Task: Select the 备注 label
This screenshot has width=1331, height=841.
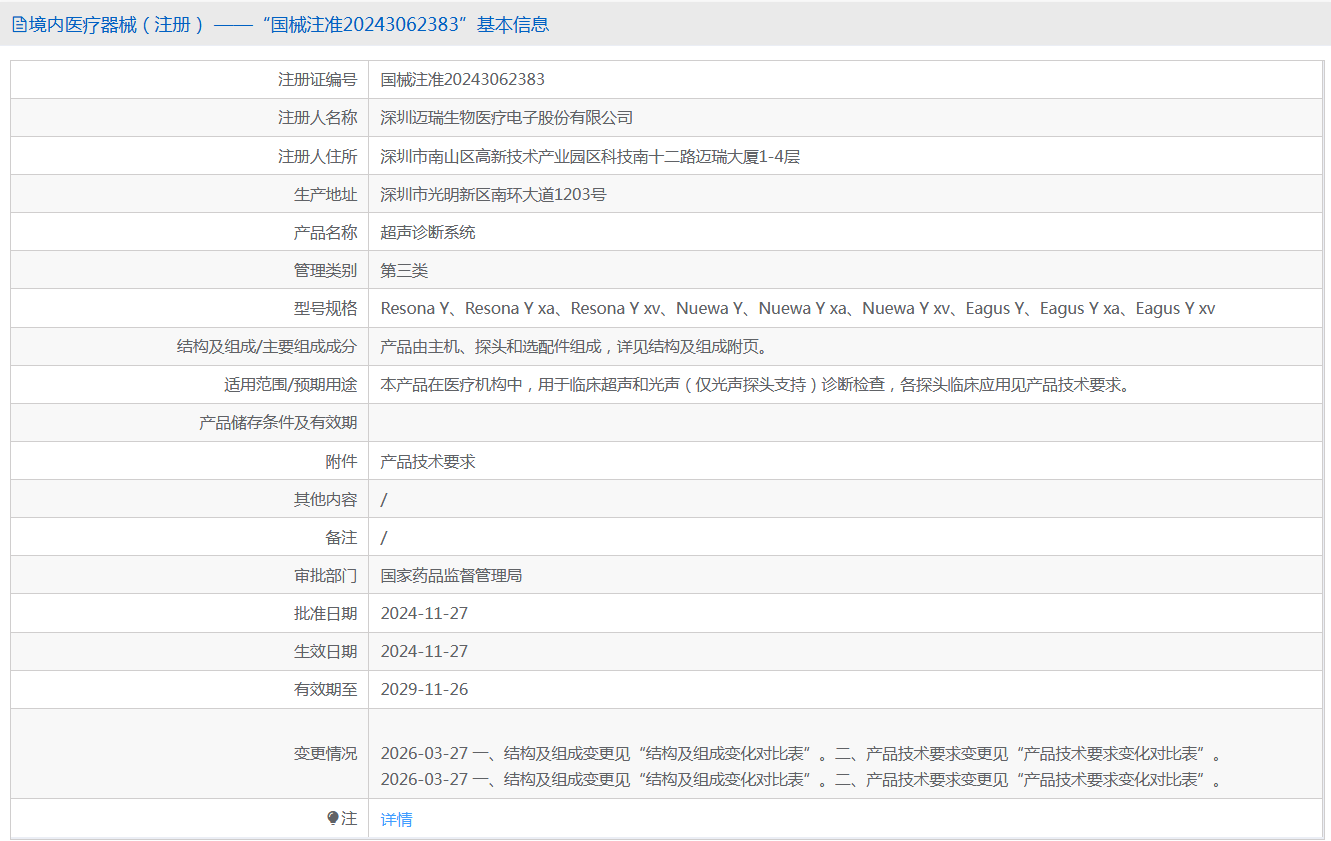Action: [341, 537]
